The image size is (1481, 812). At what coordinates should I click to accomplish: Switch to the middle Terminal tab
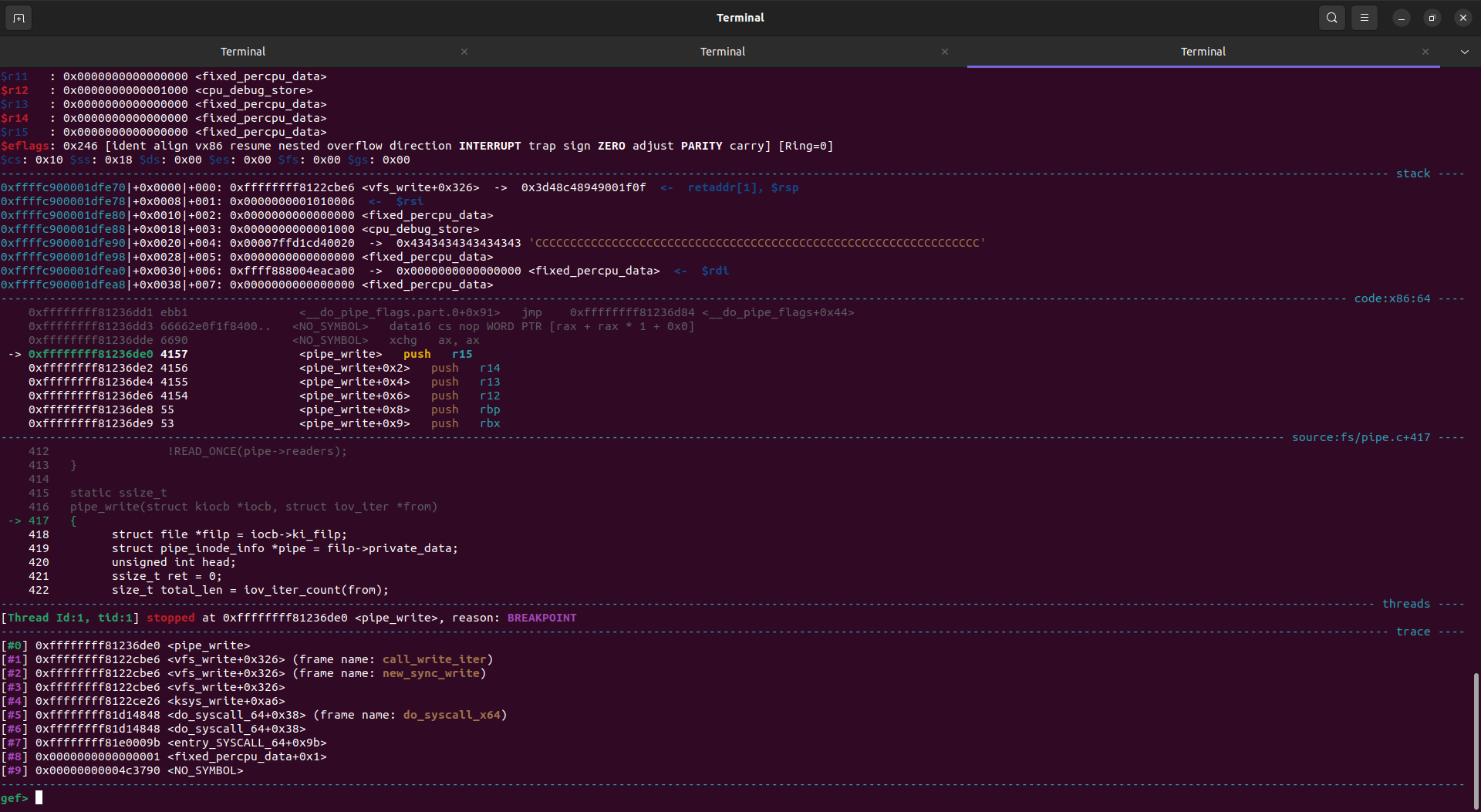coord(722,52)
